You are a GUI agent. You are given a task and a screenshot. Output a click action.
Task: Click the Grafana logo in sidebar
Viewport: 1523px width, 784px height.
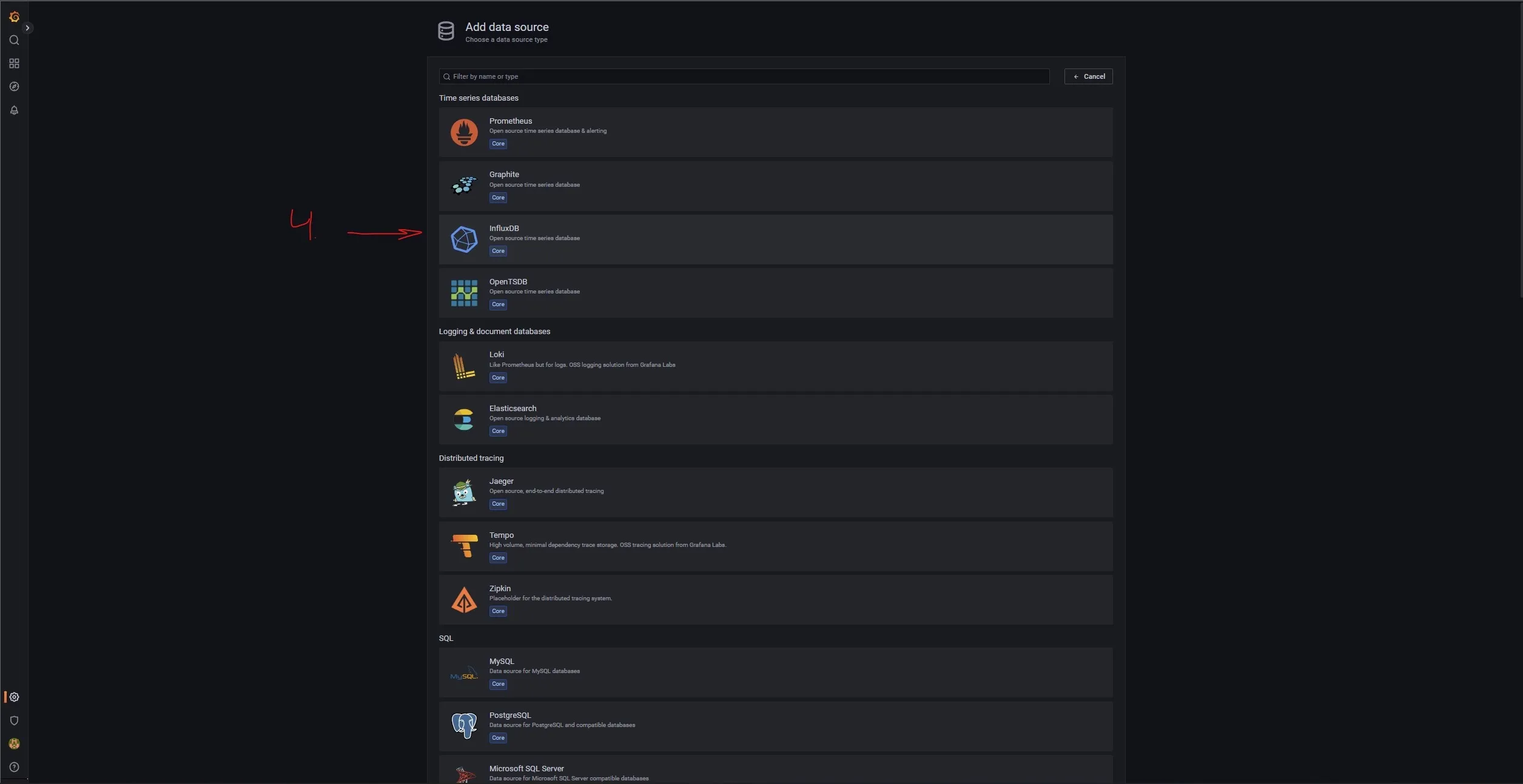tap(14, 17)
